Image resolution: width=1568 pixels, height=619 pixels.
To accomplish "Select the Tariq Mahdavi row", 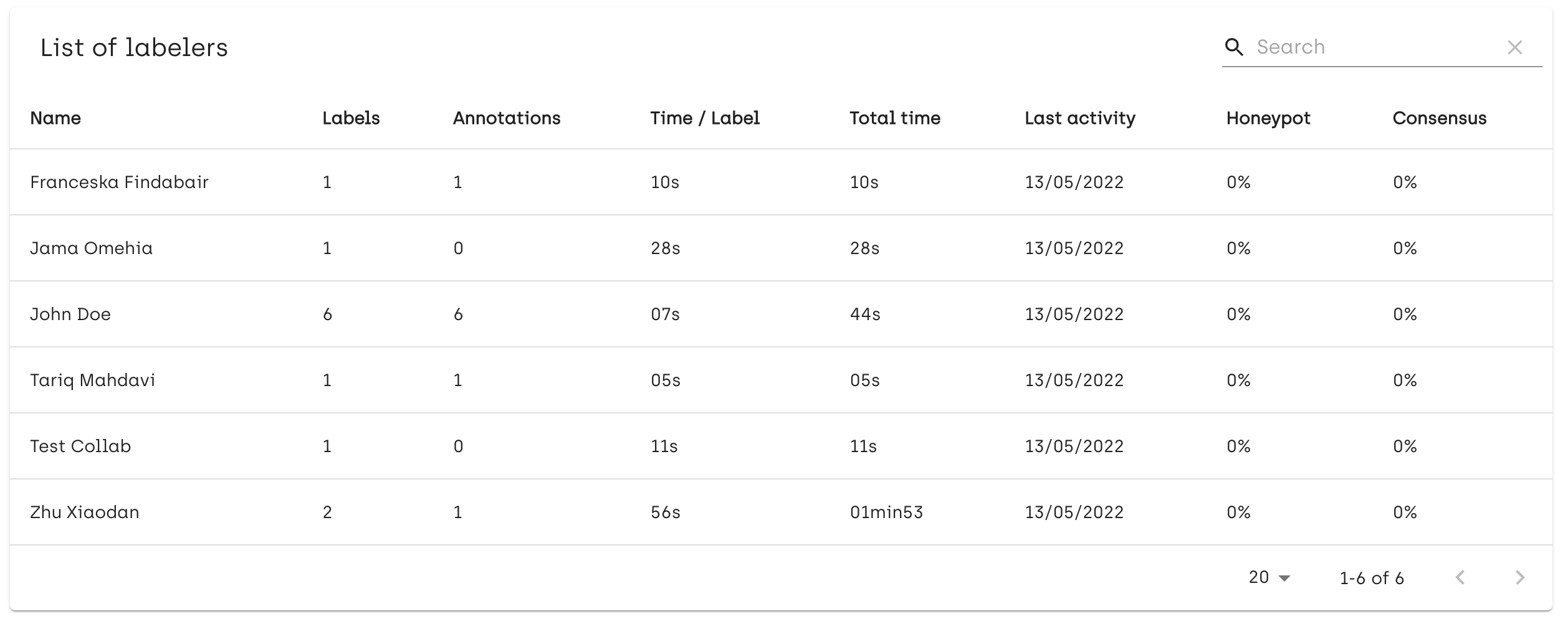I will coord(781,380).
